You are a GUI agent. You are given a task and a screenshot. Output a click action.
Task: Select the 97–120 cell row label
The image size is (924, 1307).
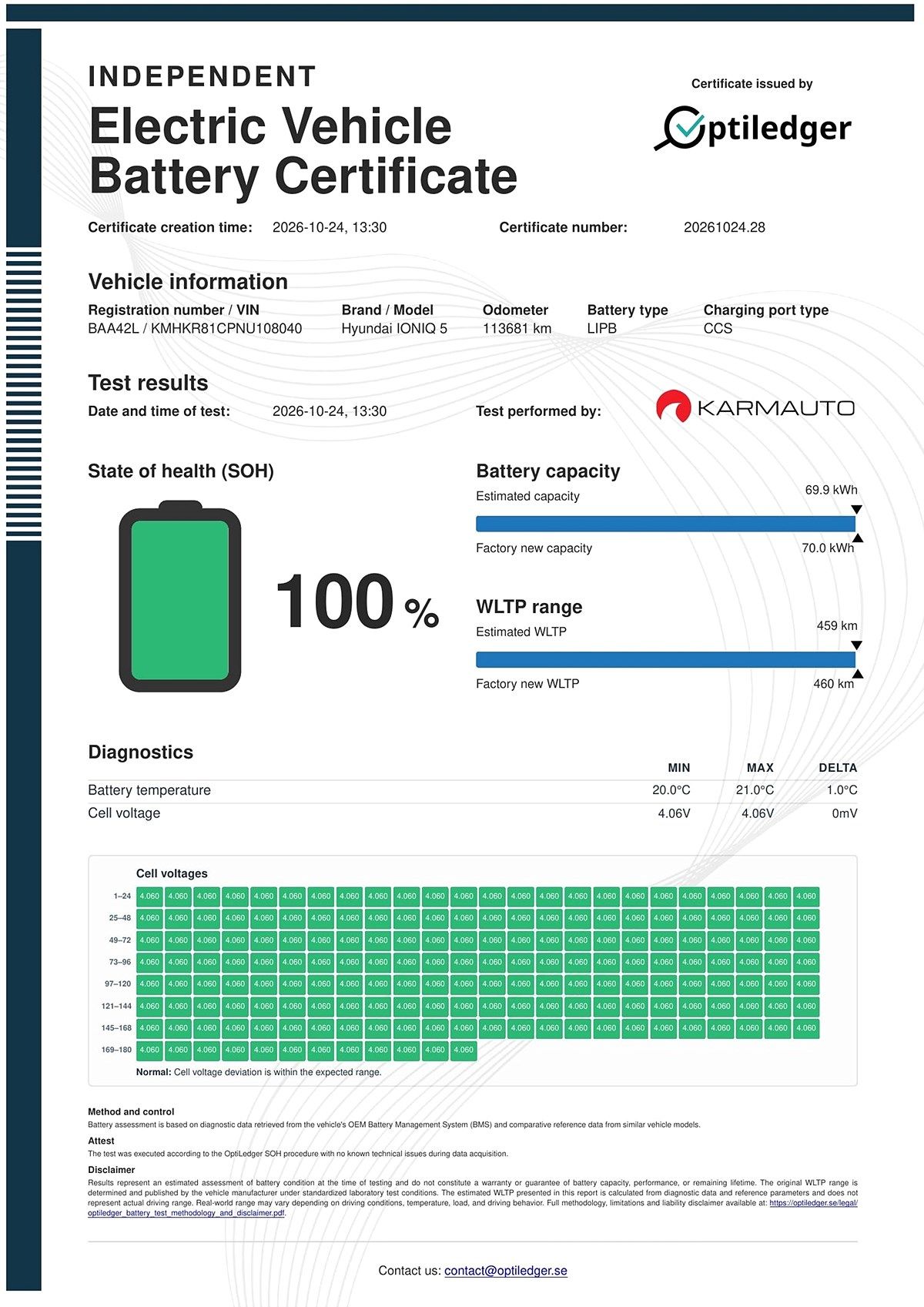tap(119, 984)
